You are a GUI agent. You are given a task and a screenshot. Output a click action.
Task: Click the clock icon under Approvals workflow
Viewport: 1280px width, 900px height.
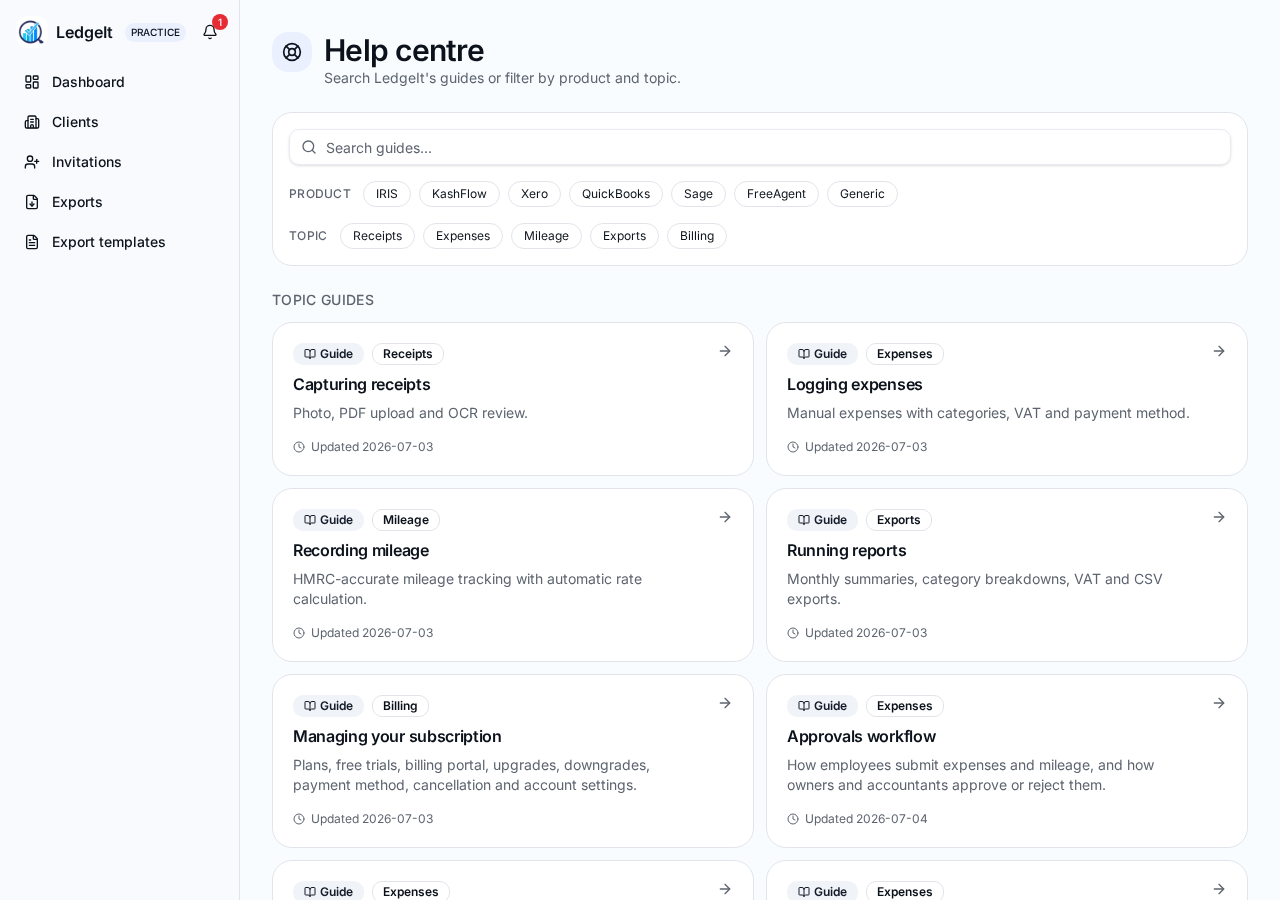point(793,819)
